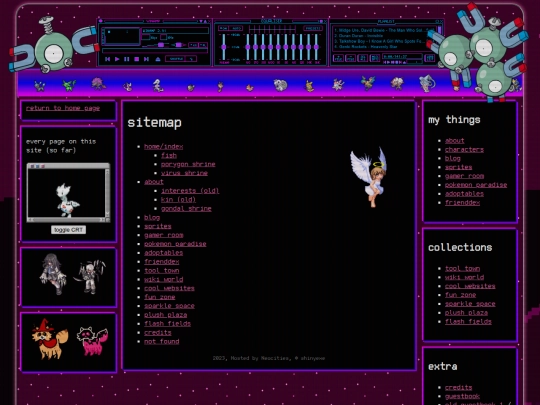Click the white-haired character sprite
Screen dimensions: 540x405
point(90,277)
